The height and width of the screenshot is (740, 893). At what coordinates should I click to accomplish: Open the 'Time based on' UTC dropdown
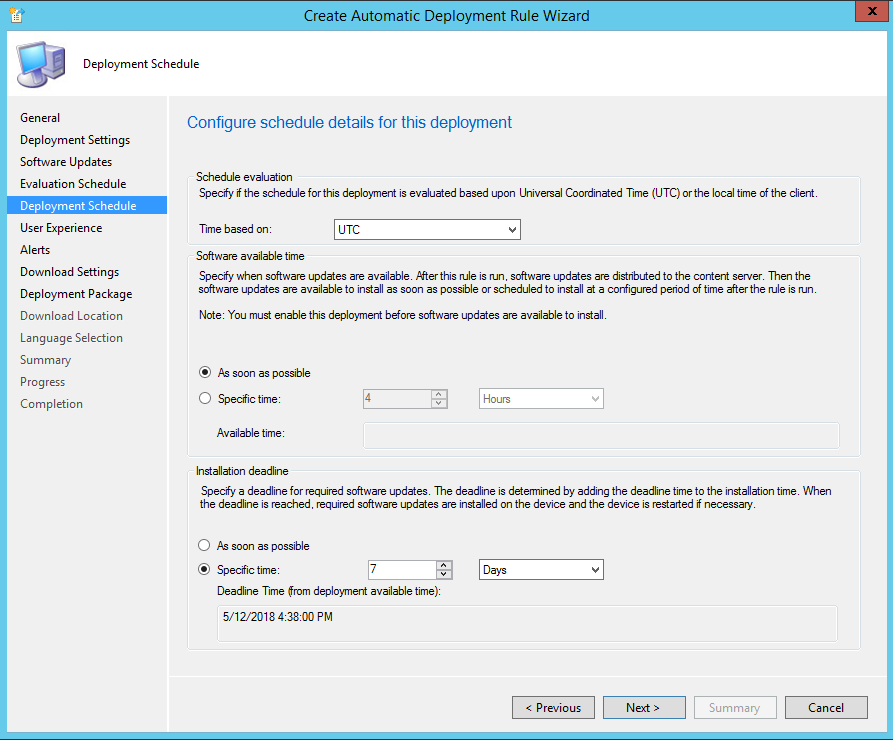pos(427,230)
